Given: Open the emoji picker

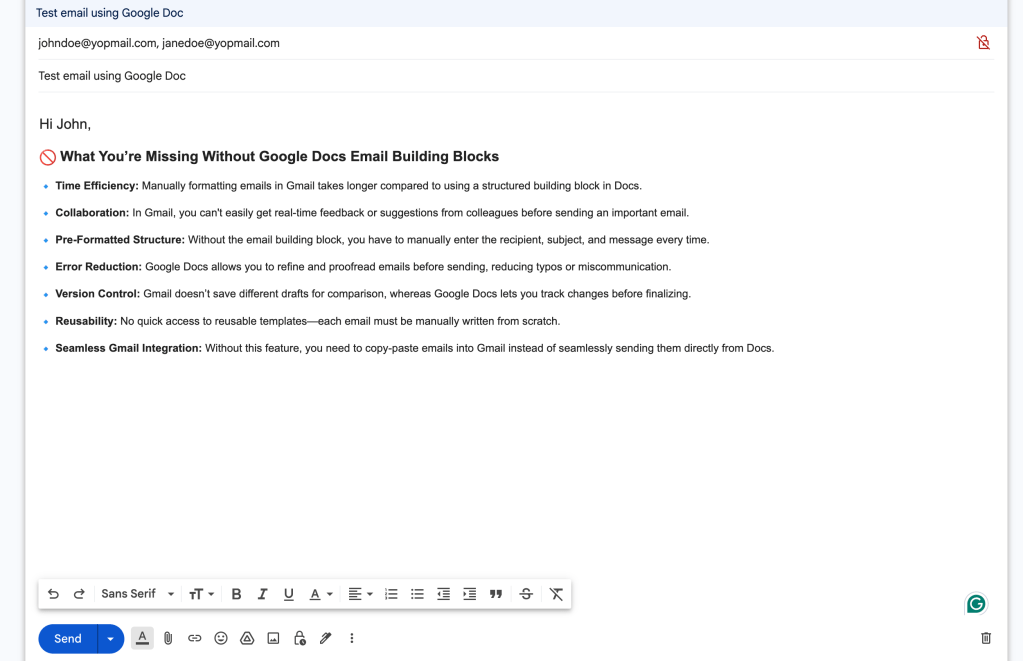Looking at the screenshot, I should [220, 638].
